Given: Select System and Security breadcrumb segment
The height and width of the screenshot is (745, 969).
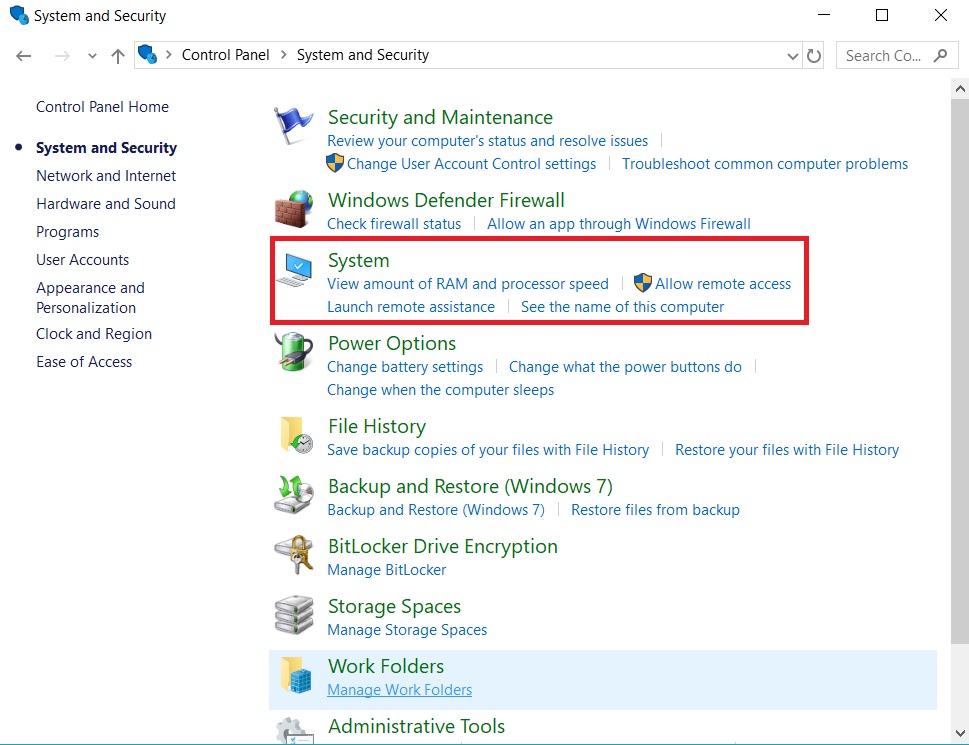Looking at the screenshot, I should (363, 55).
